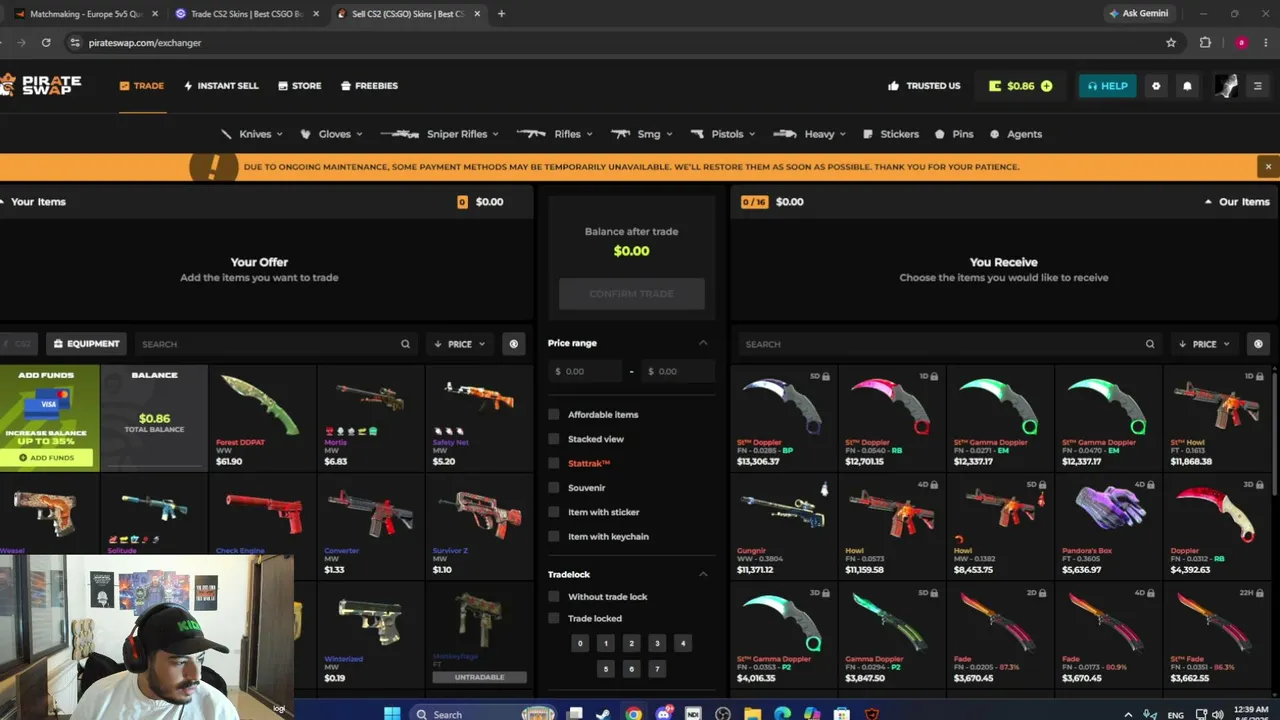Expand the Smg category dropdown
1280x720 pixels.
pos(642,134)
